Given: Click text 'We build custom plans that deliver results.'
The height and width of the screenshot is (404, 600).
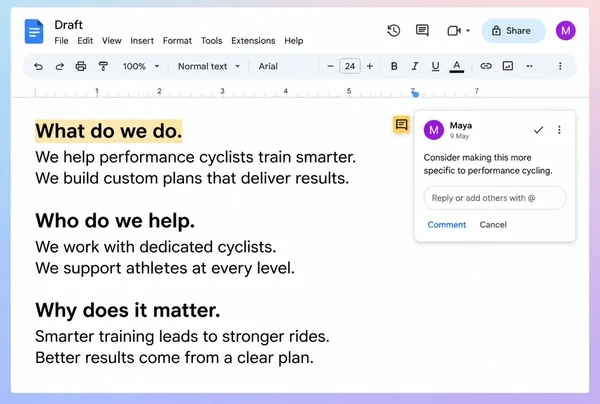Looking at the screenshot, I should [192, 178].
